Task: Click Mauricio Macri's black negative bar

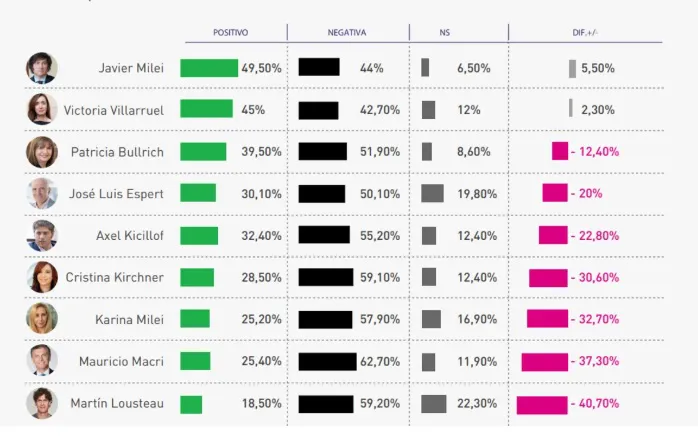Action: click(x=327, y=361)
